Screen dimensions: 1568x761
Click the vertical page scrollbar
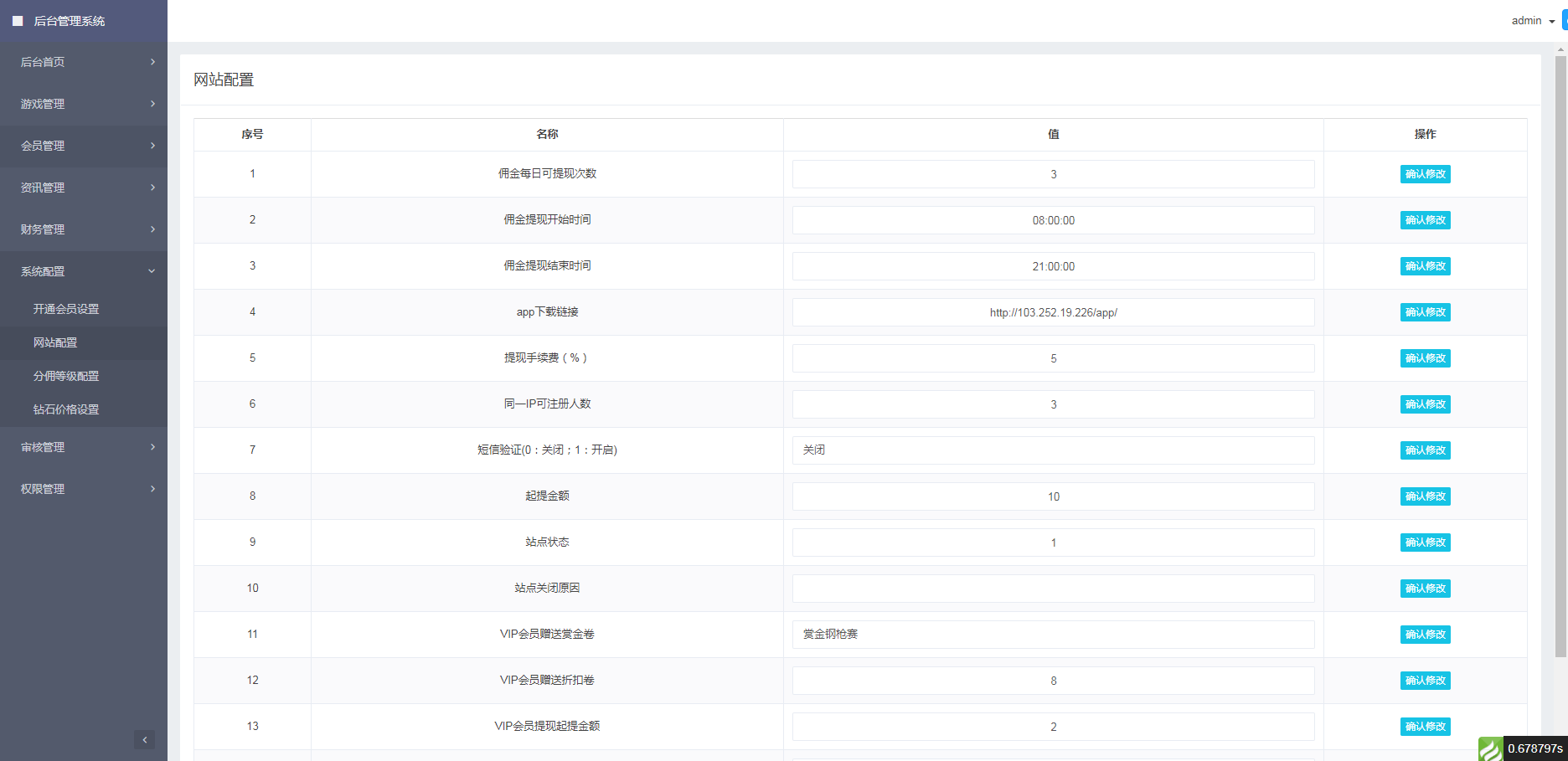pyautogui.click(x=1560, y=352)
